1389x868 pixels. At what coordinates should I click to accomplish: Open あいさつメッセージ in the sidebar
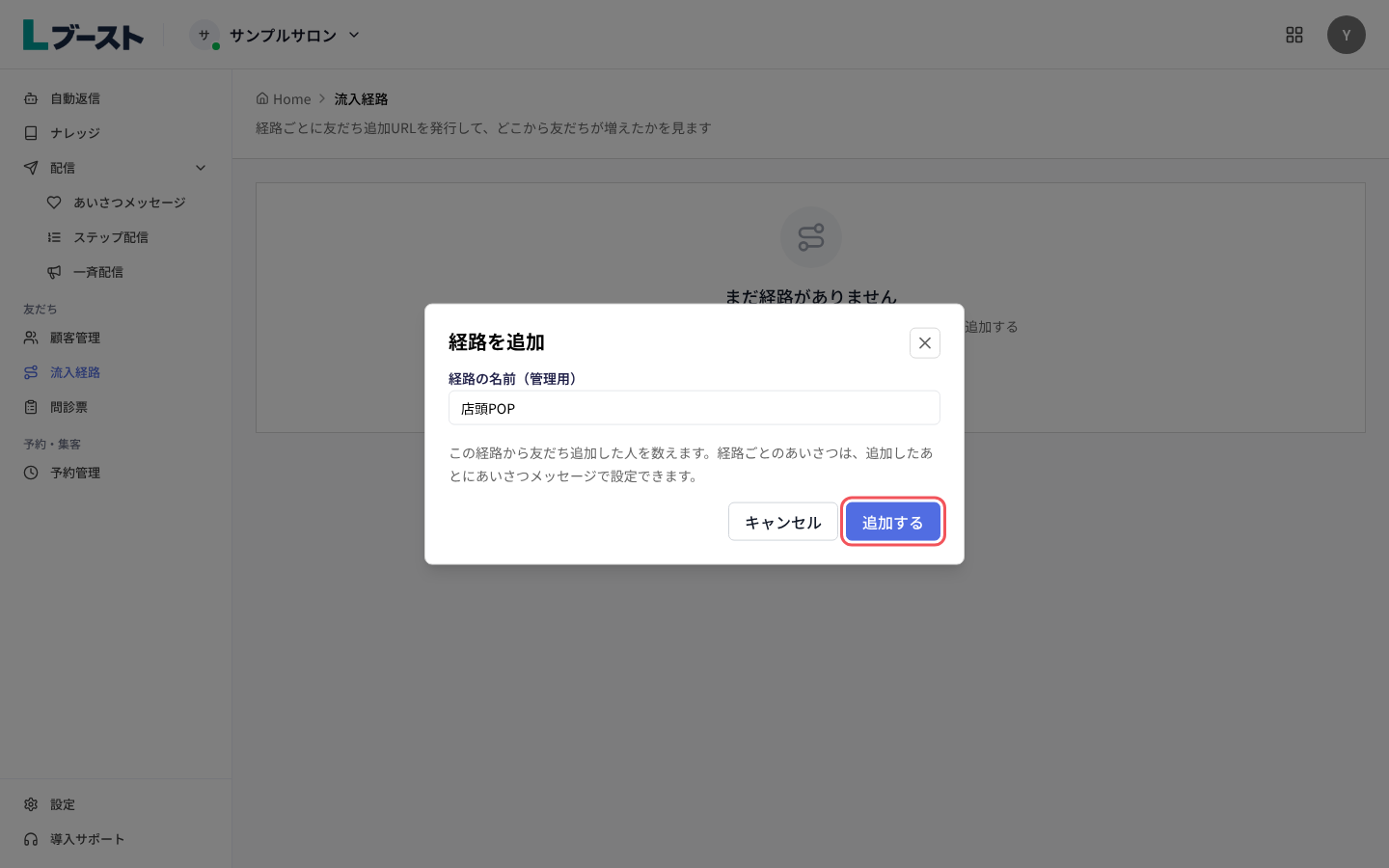click(127, 203)
